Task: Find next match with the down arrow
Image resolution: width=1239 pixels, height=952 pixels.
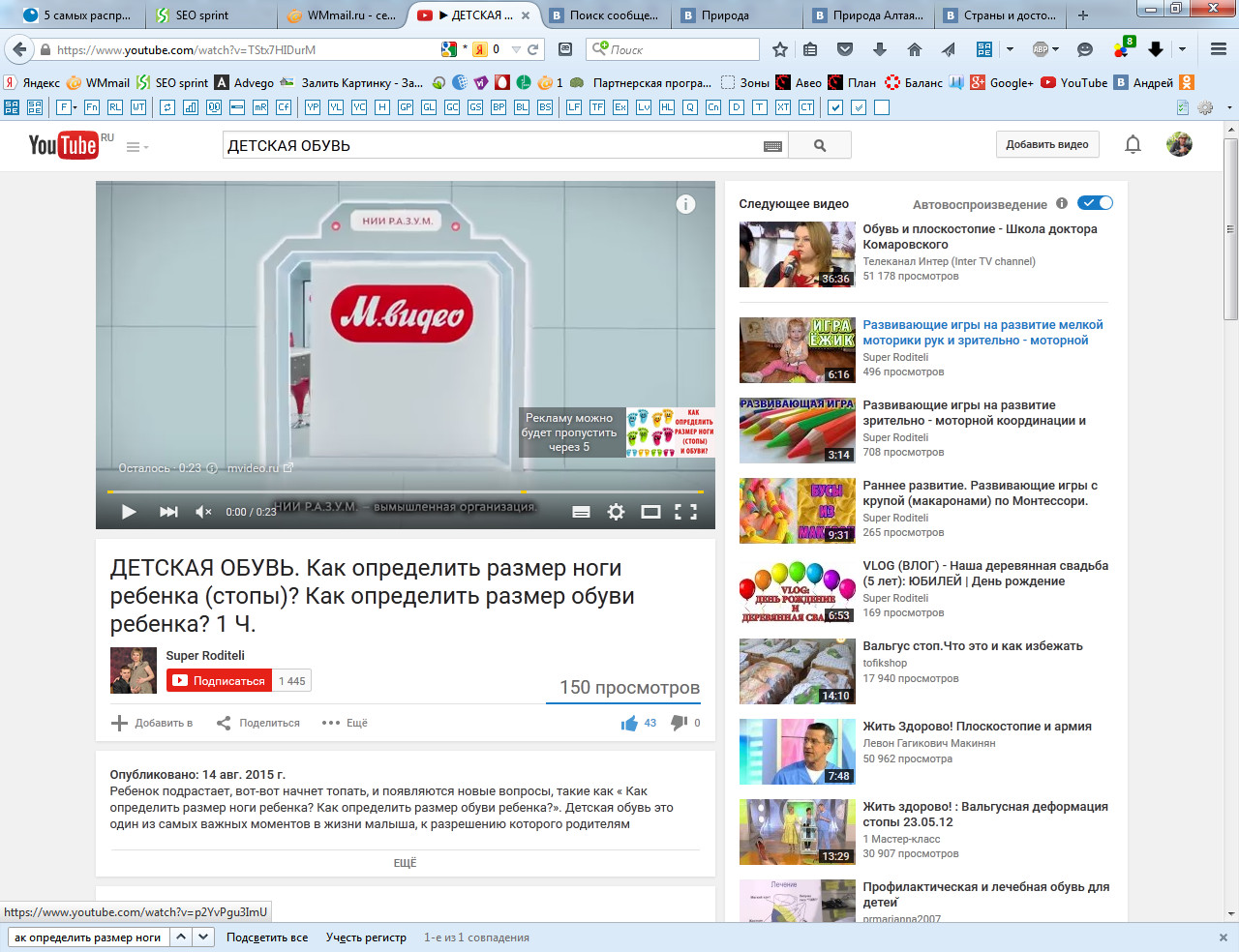Action: 203,937
